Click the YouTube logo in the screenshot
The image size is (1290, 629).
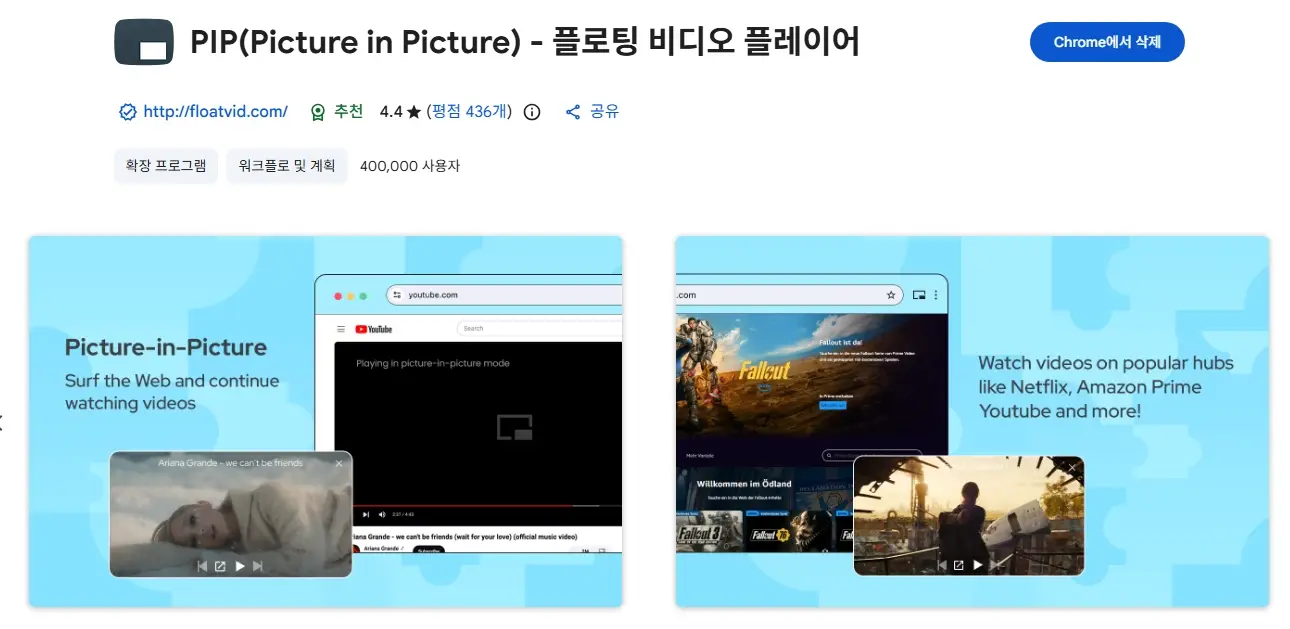click(374, 328)
